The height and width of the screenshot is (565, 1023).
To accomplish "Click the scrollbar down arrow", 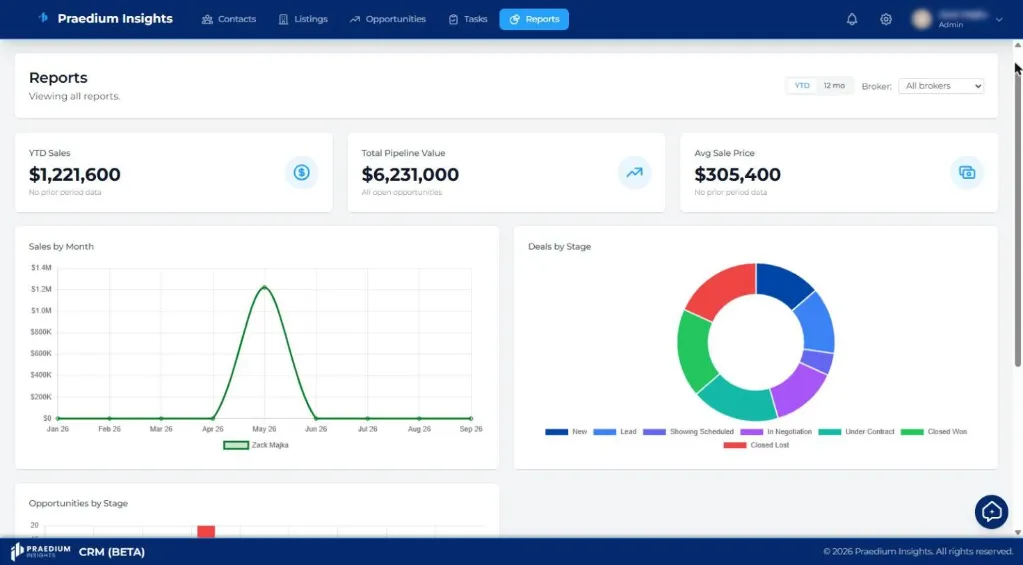I will pyautogui.click(x=1017, y=532).
